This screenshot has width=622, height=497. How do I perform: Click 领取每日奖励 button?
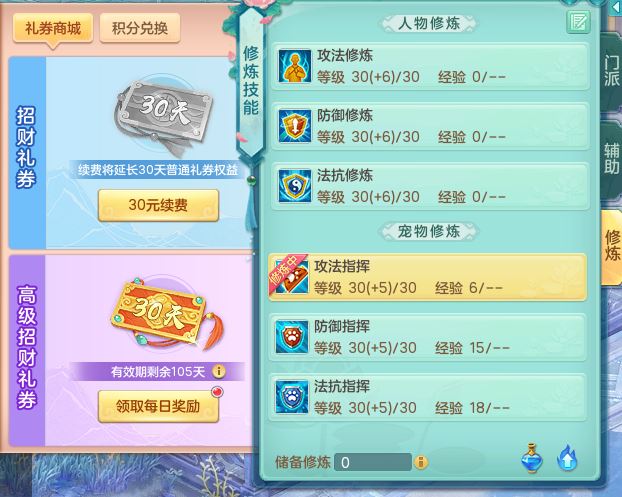(x=158, y=406)
